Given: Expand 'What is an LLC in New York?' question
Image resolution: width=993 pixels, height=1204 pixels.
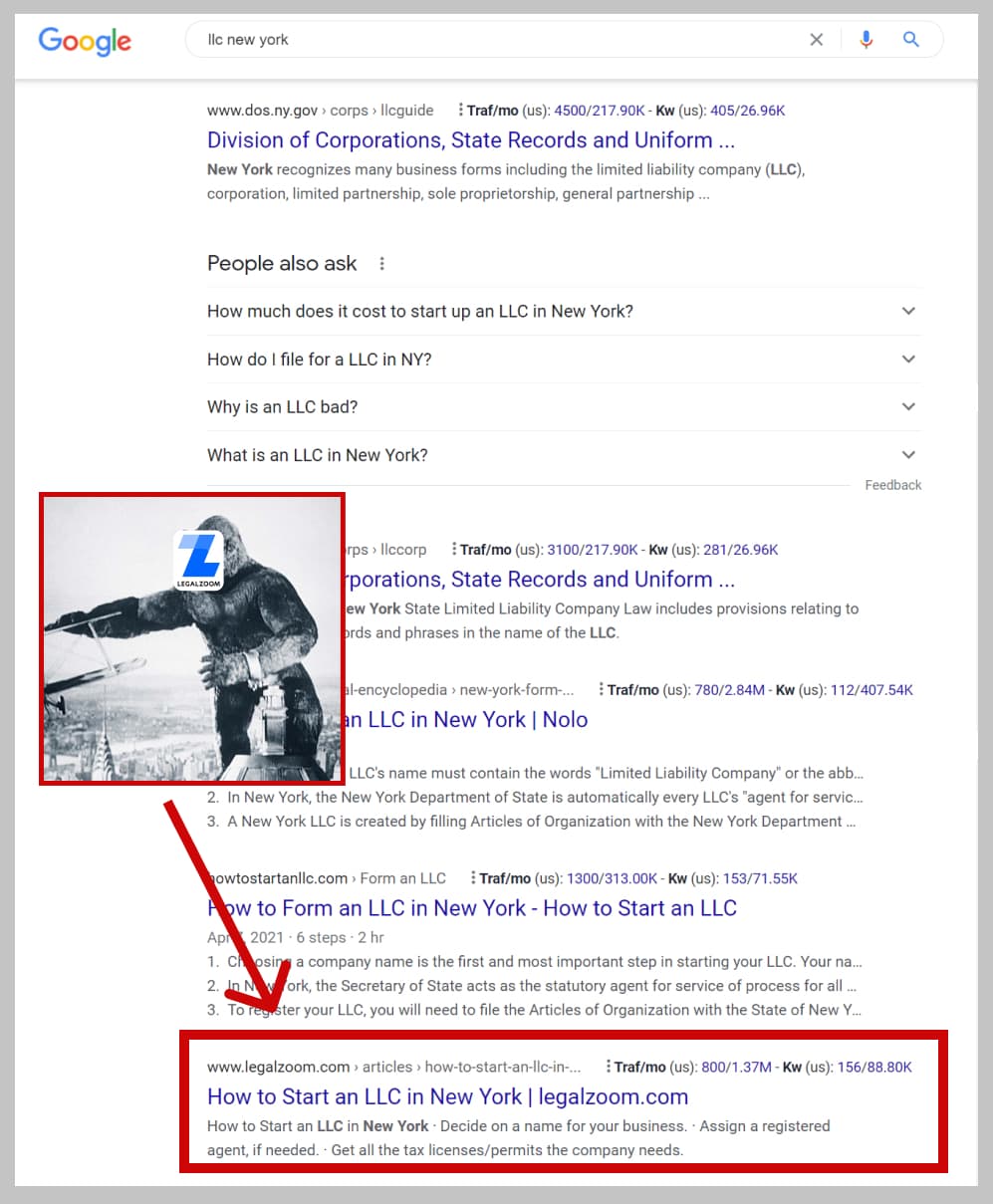Looking at the screenshot, I should (564, 455).
